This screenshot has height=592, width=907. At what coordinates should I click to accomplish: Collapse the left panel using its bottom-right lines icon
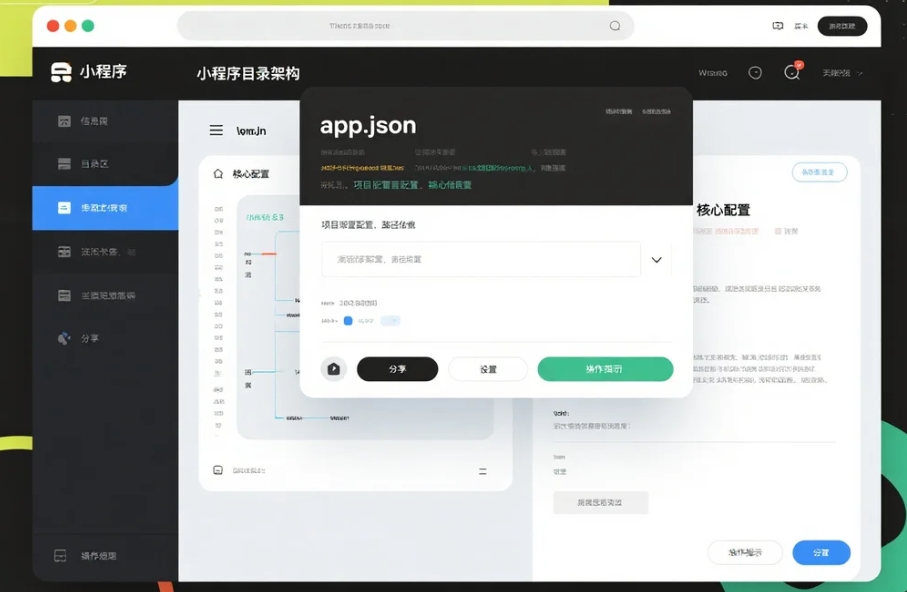point(482,470)
